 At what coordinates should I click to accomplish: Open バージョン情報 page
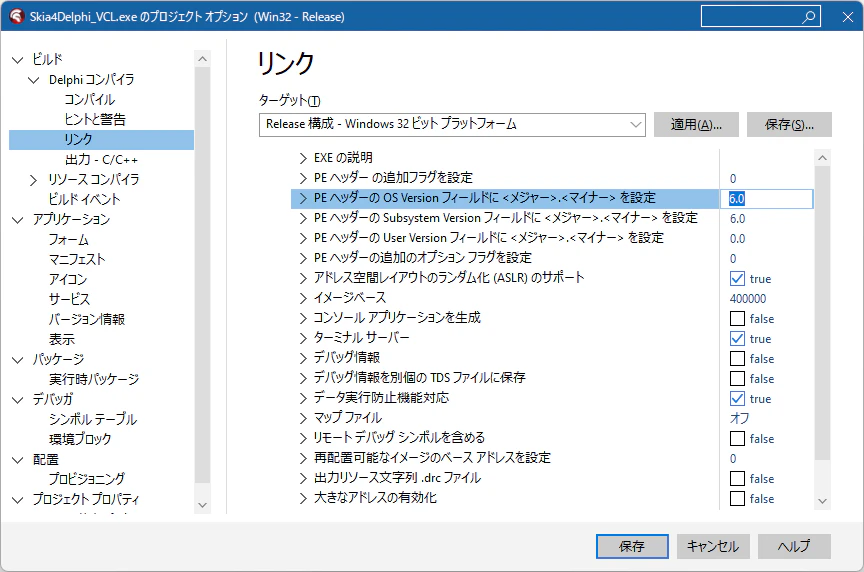[x=87, y=319]
